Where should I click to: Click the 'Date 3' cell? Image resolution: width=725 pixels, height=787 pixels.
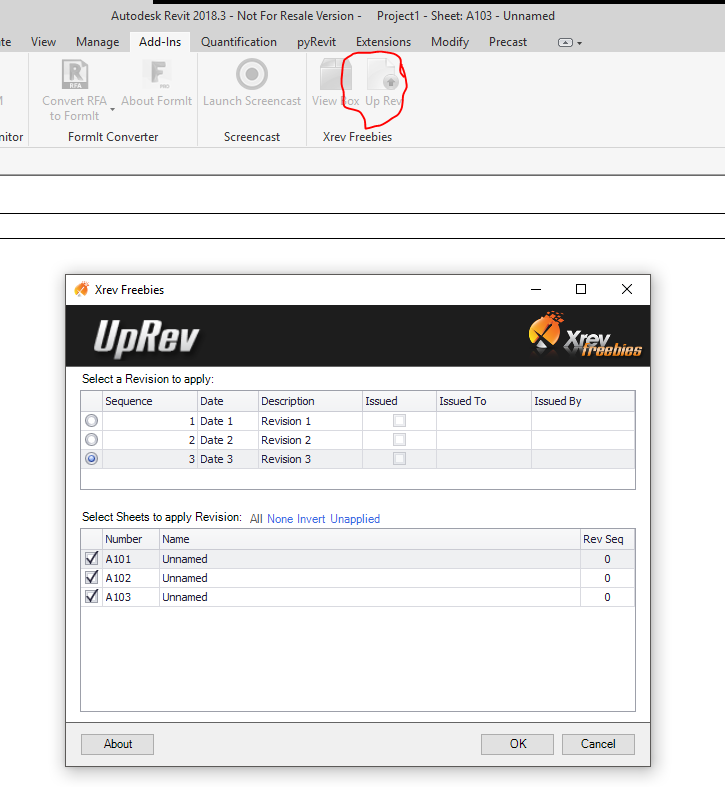point(227,459)
